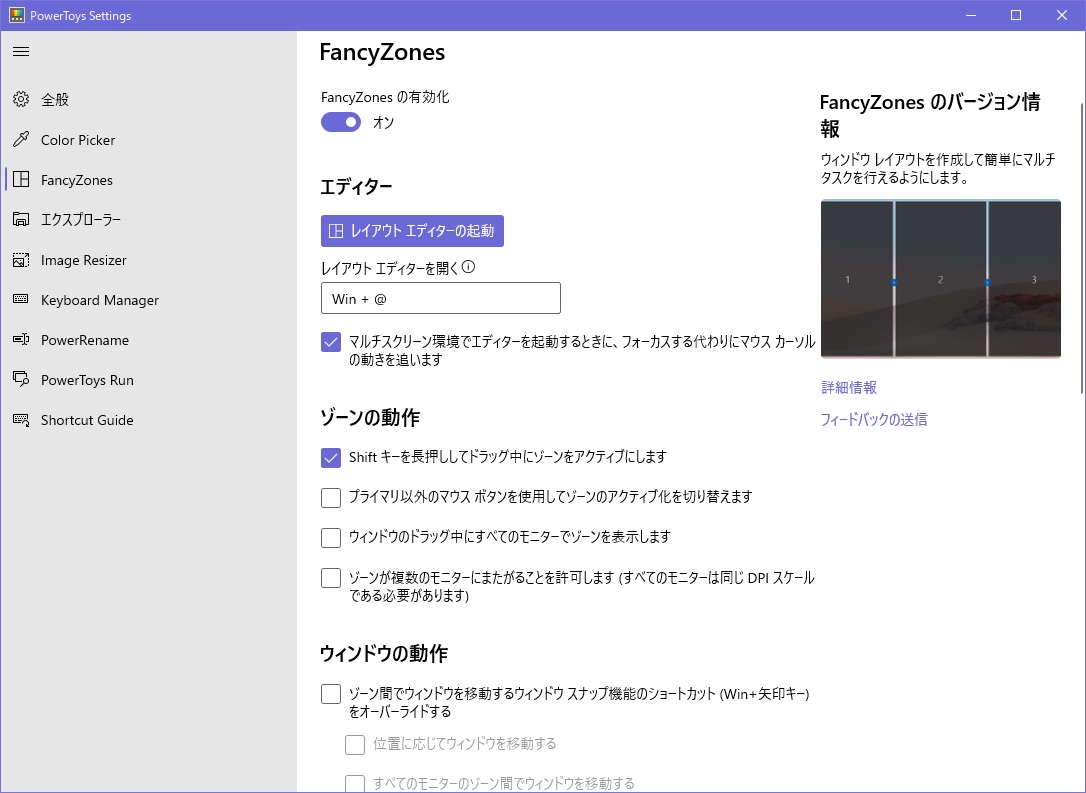Click the フィードバックの送信 link
The width and height of the screenshot is (1086, 793).
(874, 419)
